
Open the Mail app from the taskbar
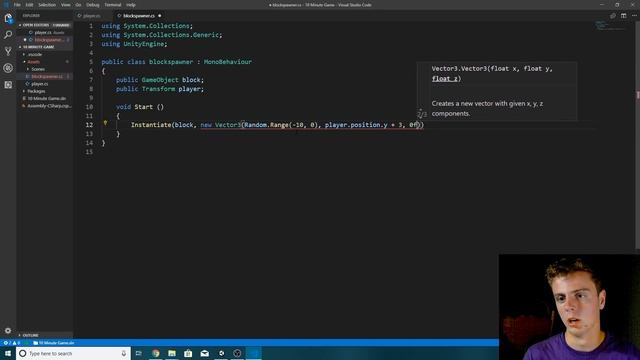coord(204,353)
